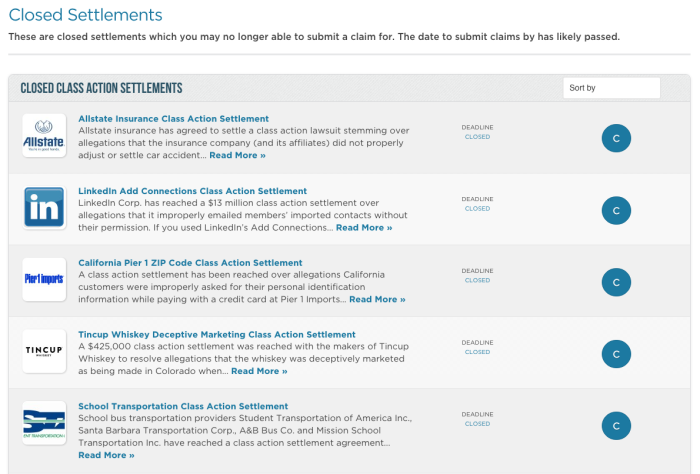Image resolution: width=700 pixels, height=474 pixels.
Task: Open California Pier 1 ZIP Code Settlement link
Action: (190, 263)
